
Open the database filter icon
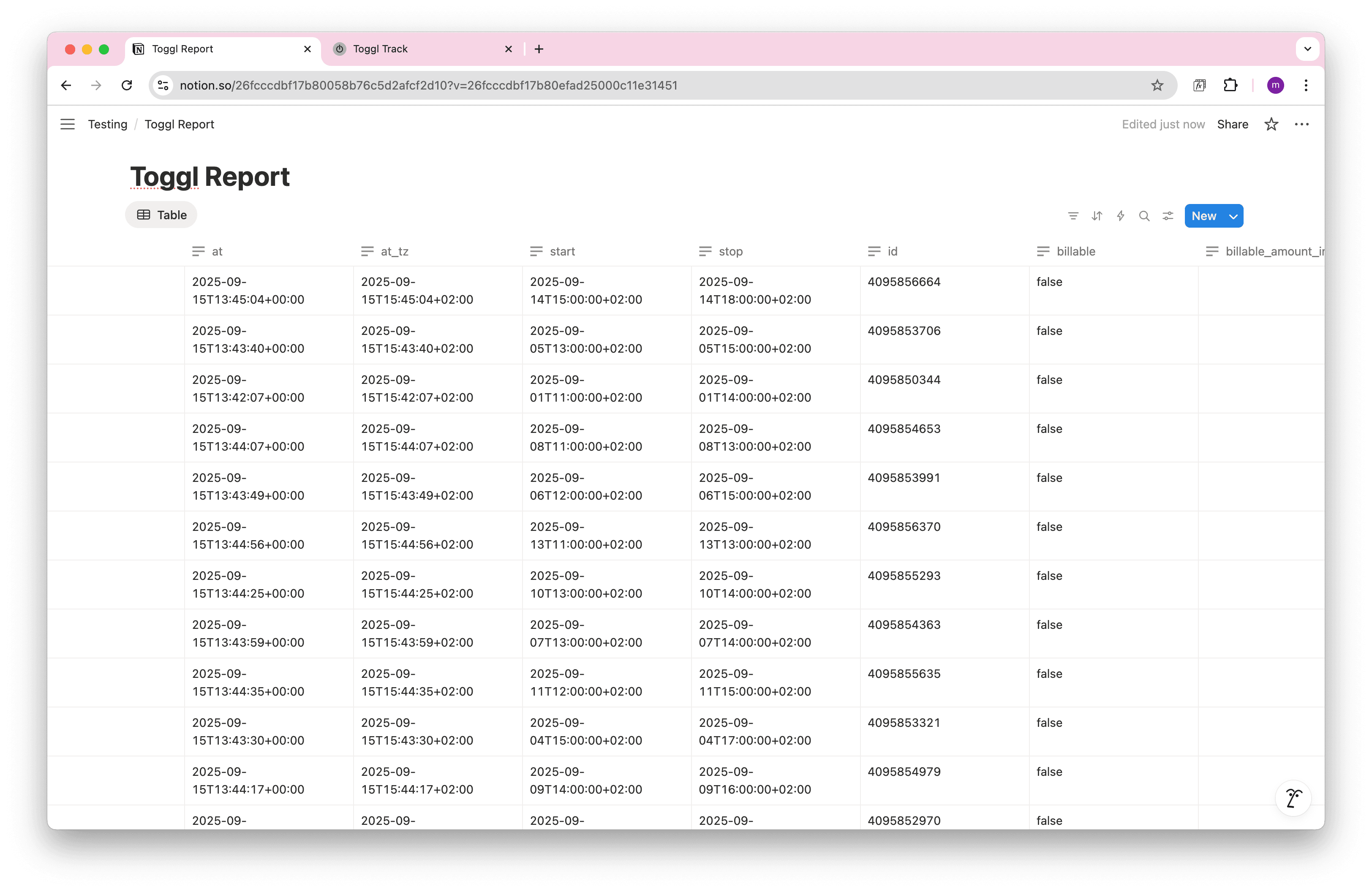pos(1073,216)
